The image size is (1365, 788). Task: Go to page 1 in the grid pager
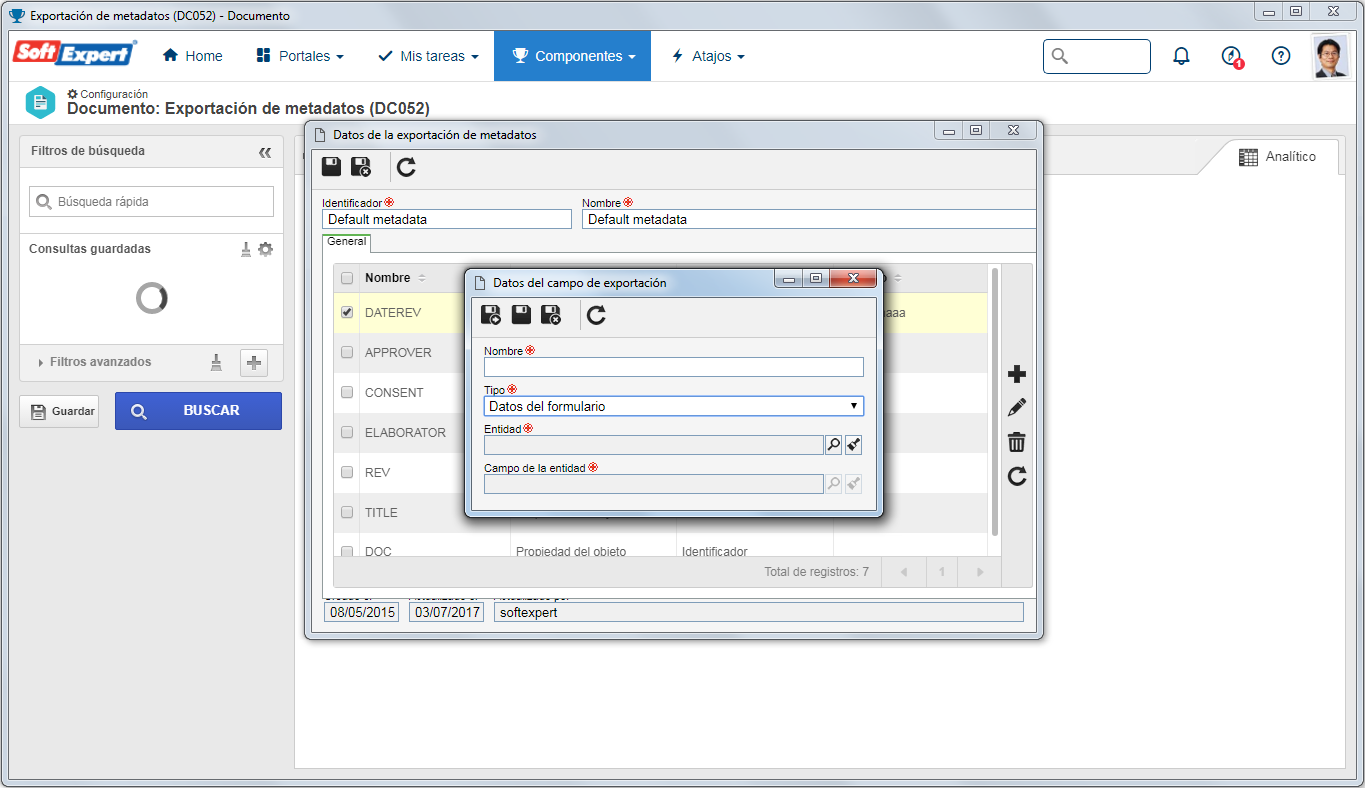coord(941,572)
